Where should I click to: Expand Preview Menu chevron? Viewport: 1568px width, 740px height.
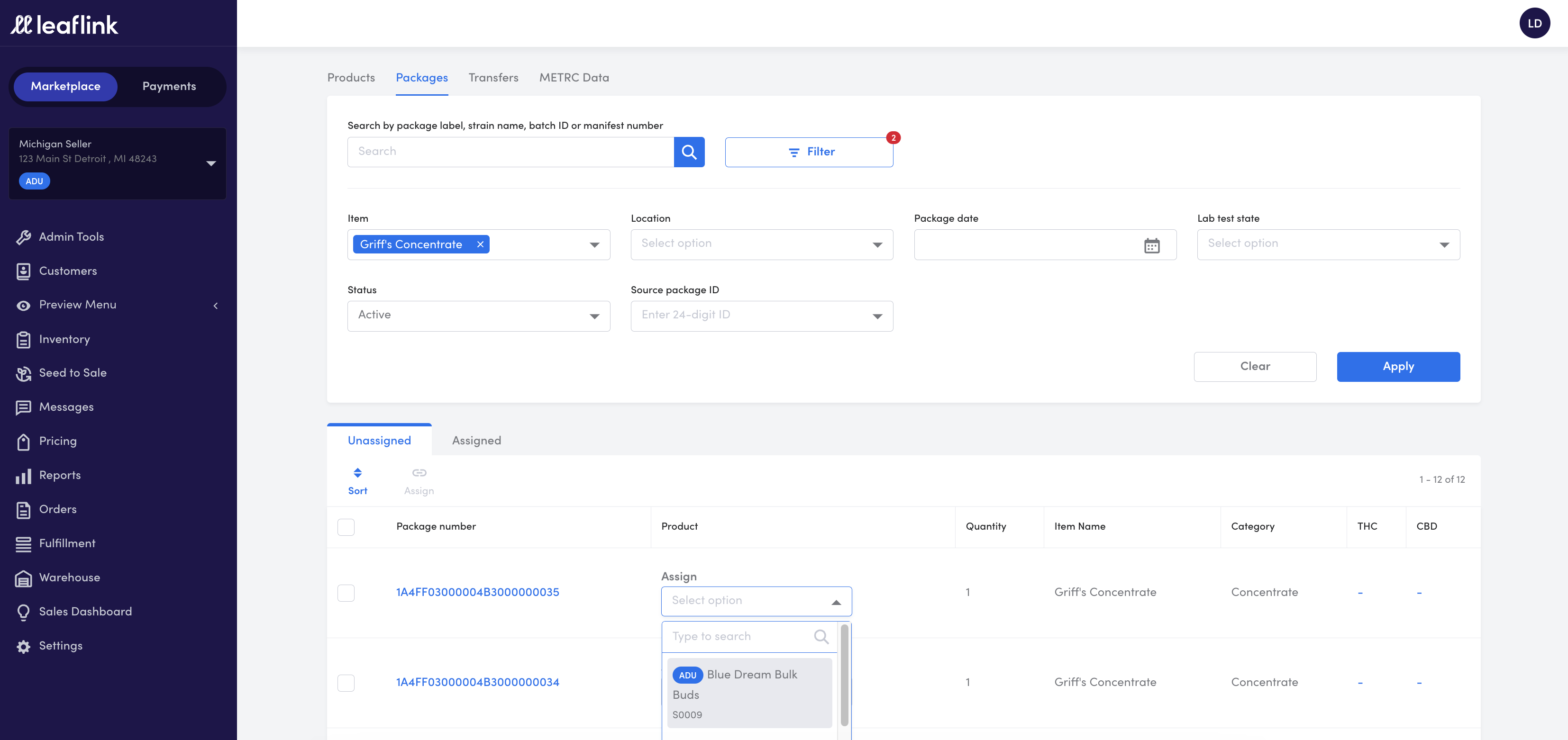216,306
